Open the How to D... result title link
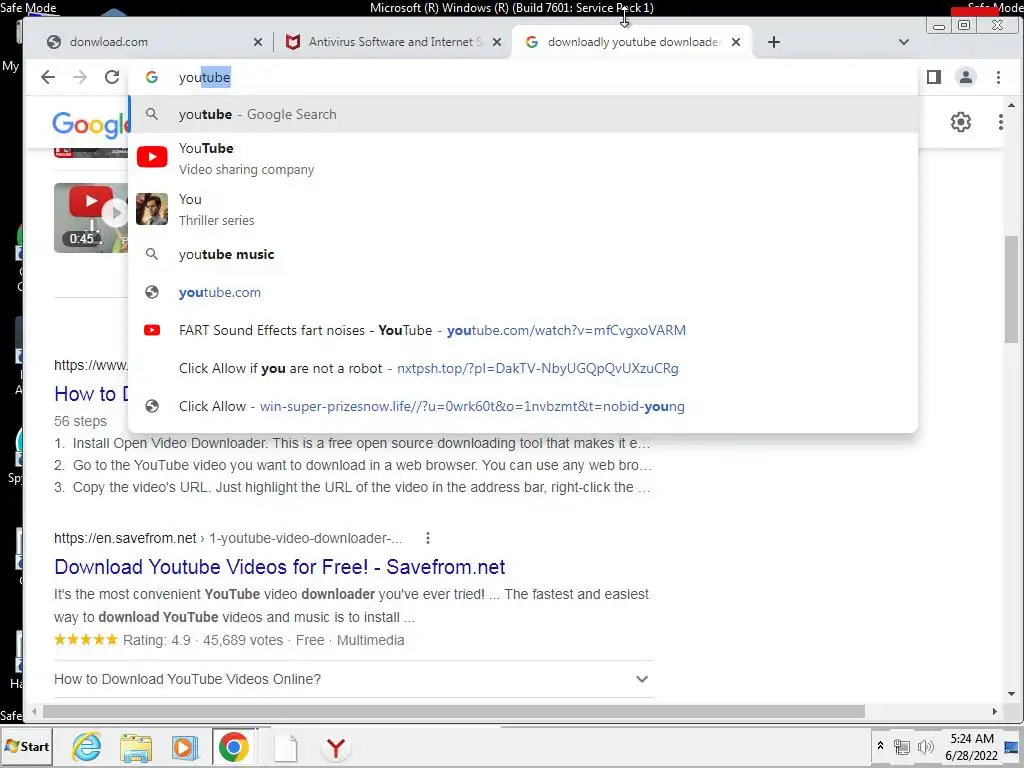The height and width of the screenshot is (768, 1024). (x=91, y=394)
